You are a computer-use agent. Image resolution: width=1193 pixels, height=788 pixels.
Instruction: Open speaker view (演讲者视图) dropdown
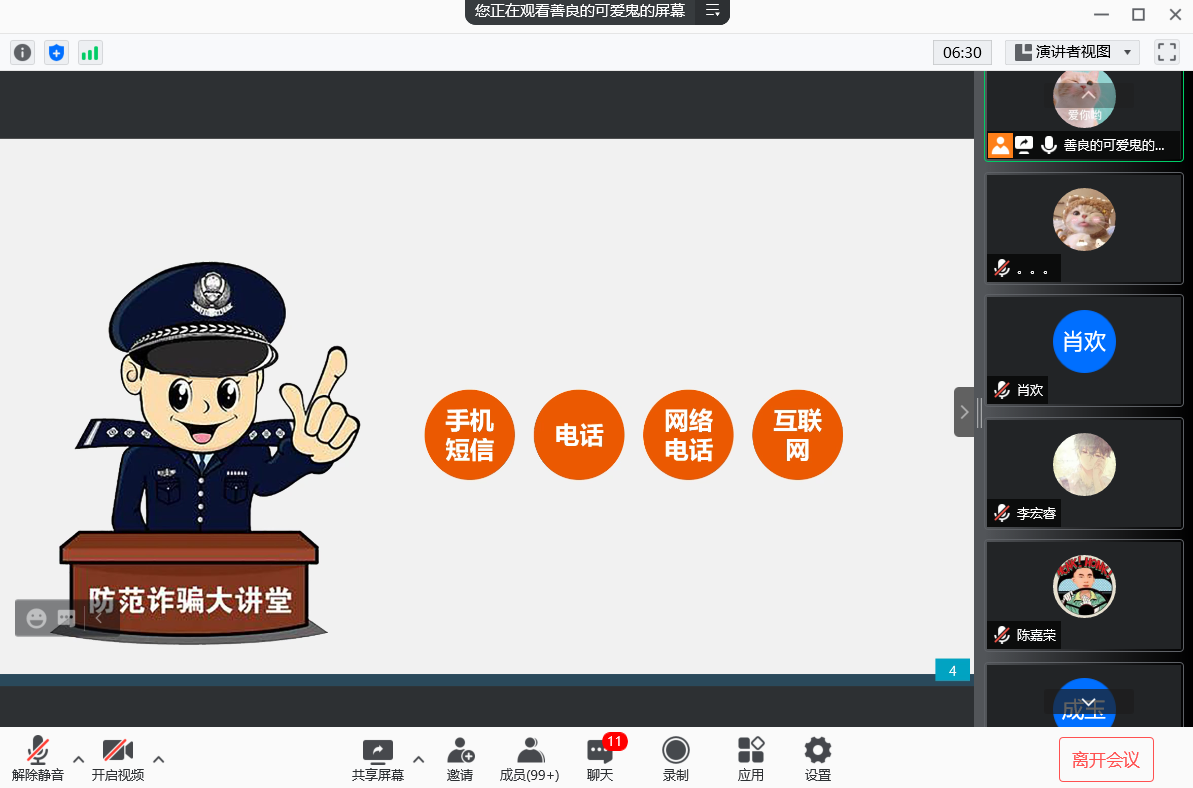click(x=1072, y=52)
